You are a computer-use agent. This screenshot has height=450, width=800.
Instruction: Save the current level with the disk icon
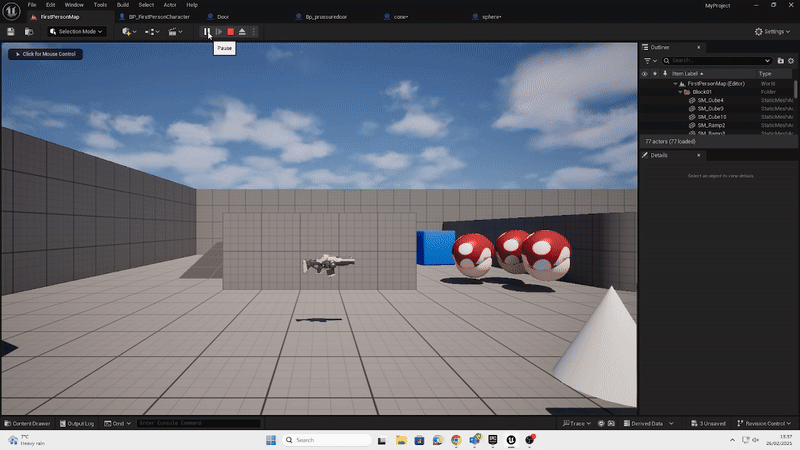click(11, 32)
